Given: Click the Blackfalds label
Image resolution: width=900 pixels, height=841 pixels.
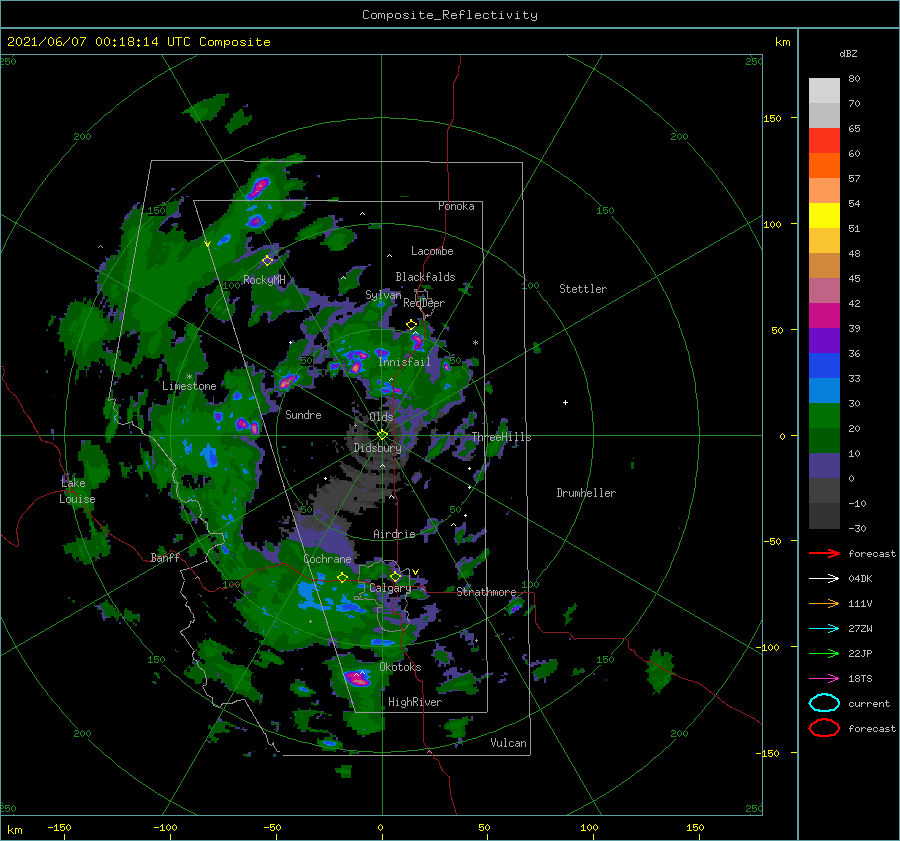Looking at the screenshot, I should coord(425,277).
